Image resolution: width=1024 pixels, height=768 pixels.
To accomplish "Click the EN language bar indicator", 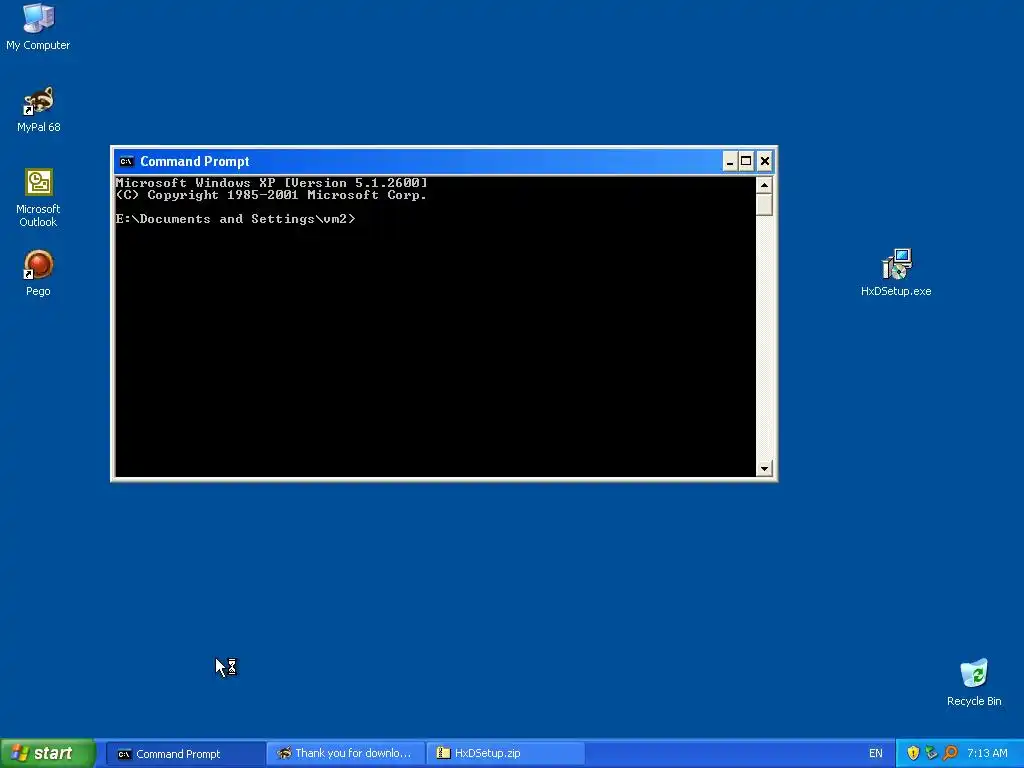I will coord(875,753).
